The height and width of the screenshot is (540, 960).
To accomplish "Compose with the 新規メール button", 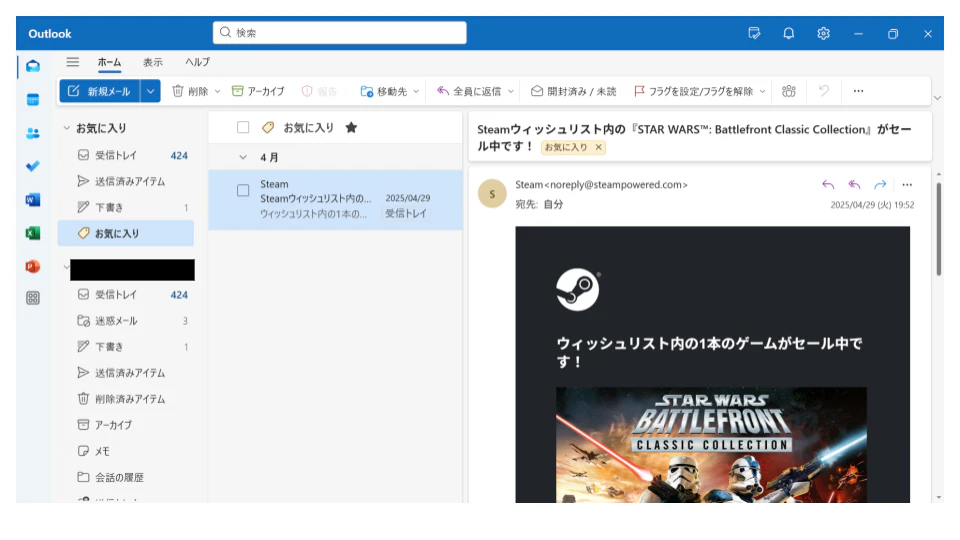I will 100,91.
